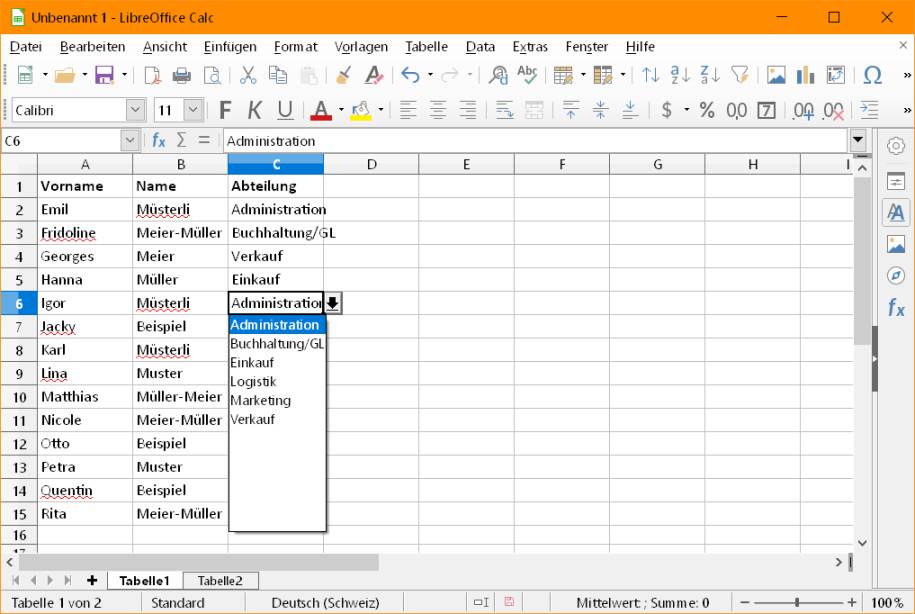This screenshot has height=614, width=915.
Task: Switch to the Tabelle2 sheet tab
Action: point(219,580)
